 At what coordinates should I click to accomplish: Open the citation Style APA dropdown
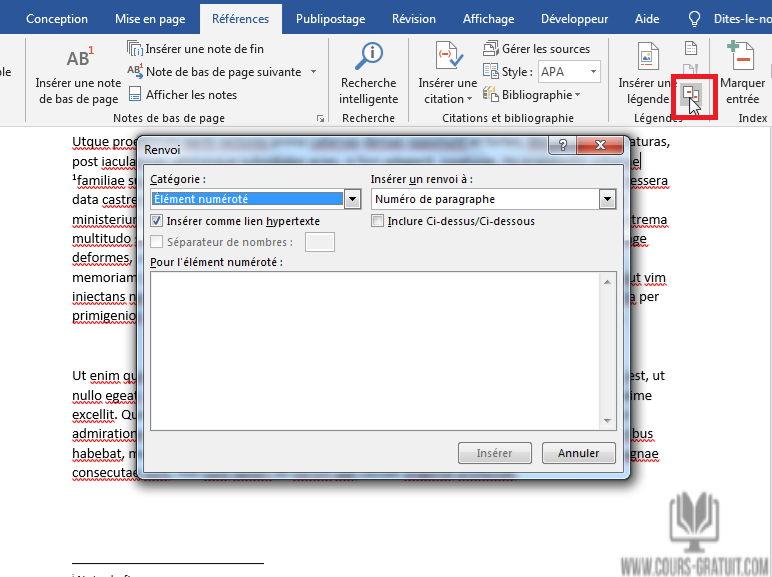click(593, 72)
